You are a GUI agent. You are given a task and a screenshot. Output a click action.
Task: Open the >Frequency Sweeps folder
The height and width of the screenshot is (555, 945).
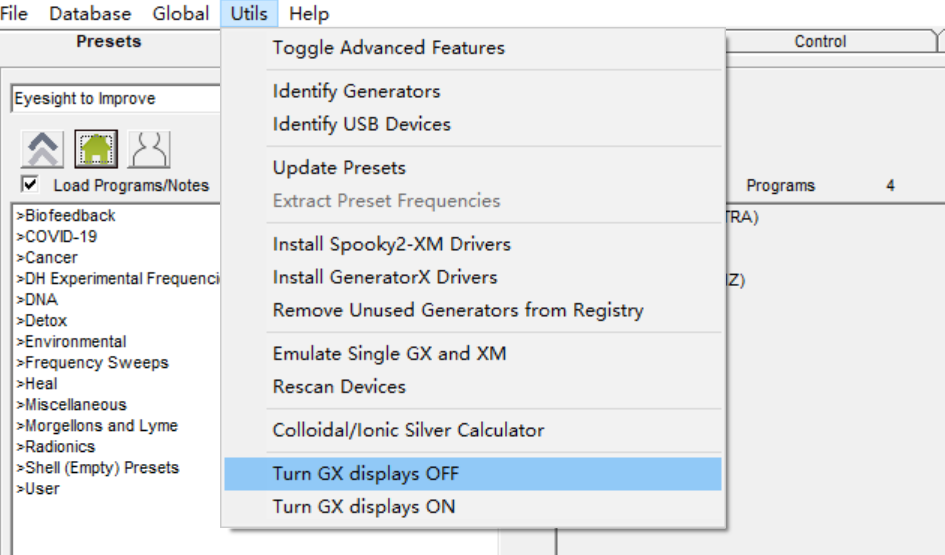tap(92, 363)
